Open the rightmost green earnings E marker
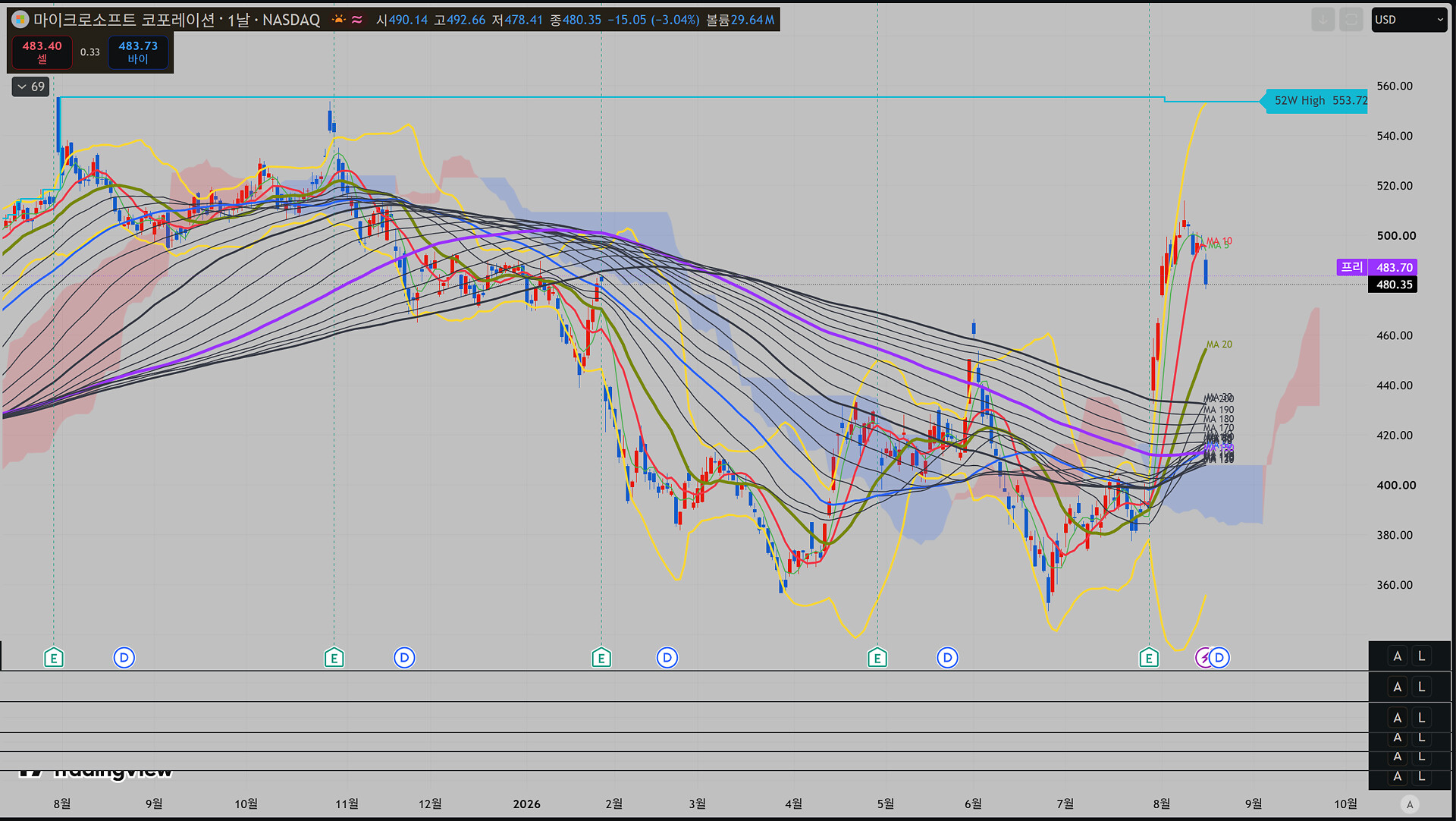This screenshot has width=1456, height=821. (1149, 658)
